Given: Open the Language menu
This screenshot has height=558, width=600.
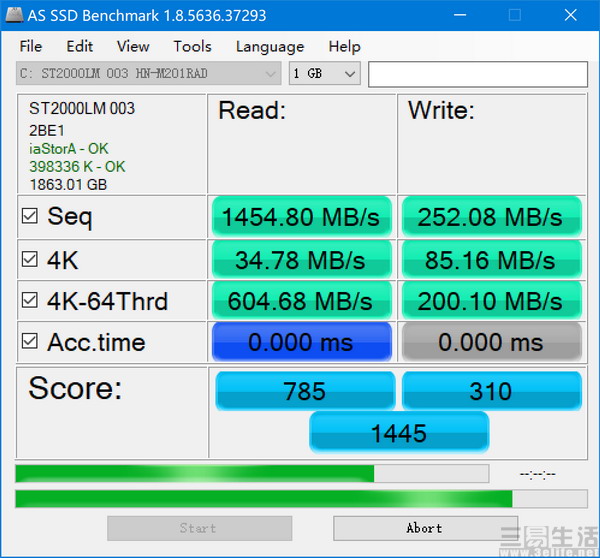Looking at the screenshot, I should coord(270,47).
